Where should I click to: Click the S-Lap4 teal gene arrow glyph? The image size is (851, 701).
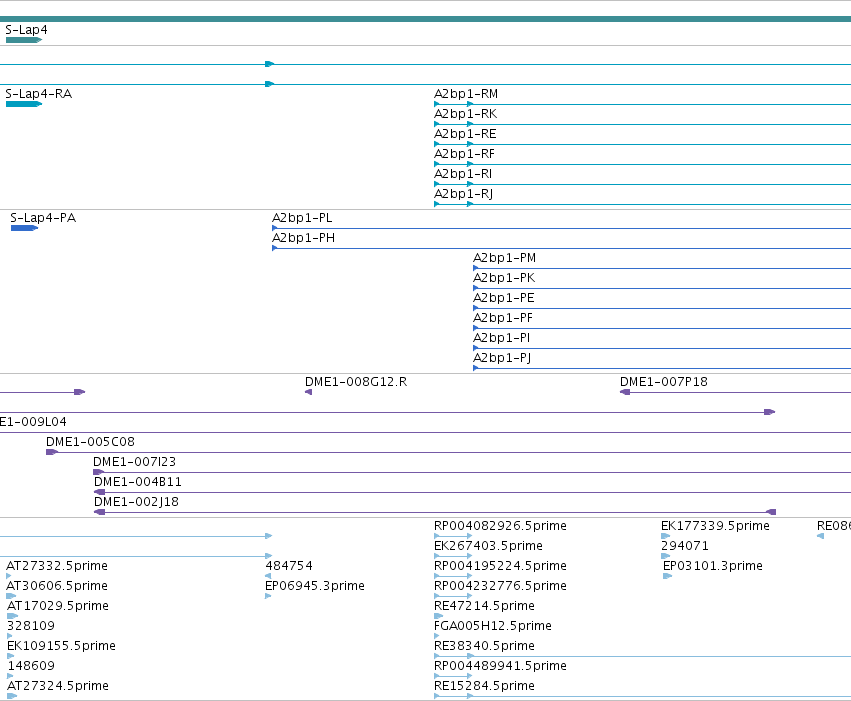[24, 40]
